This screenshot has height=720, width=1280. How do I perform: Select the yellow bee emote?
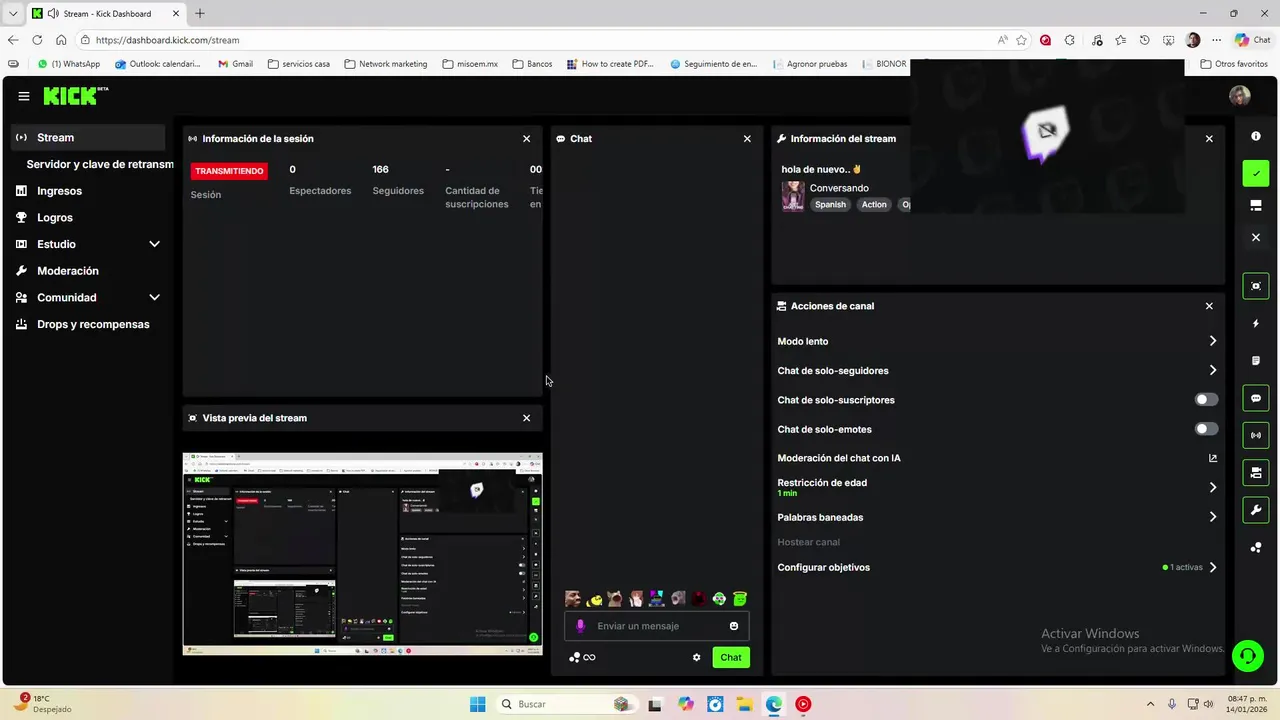pyautogui.click(x=594, y=599)
